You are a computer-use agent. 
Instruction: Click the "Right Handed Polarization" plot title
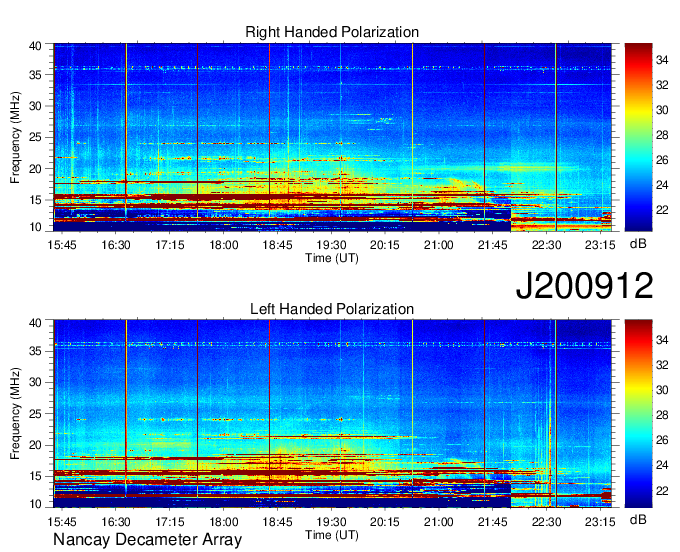[x=332, y=32]
